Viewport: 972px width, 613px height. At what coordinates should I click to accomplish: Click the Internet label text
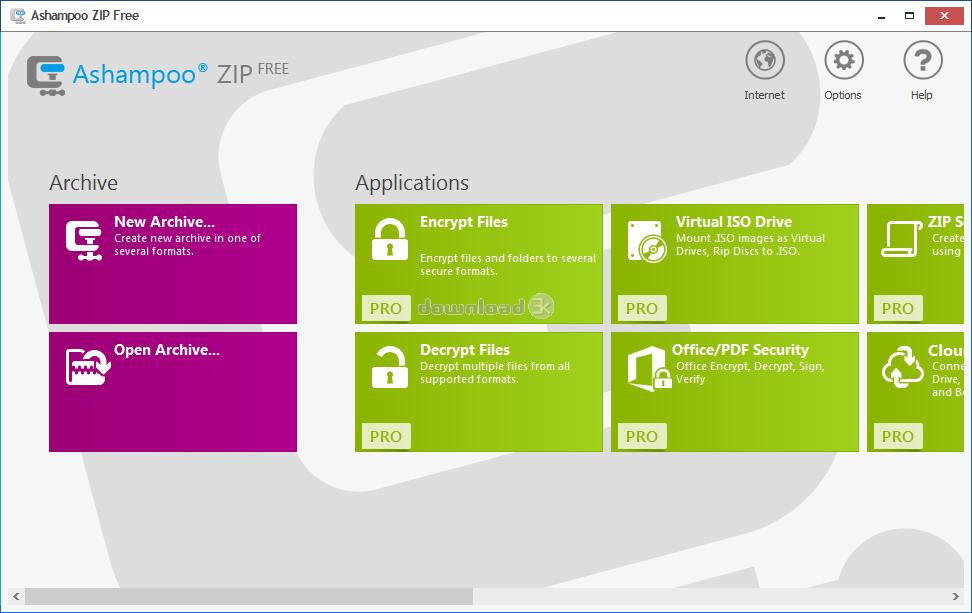point(764,95)
